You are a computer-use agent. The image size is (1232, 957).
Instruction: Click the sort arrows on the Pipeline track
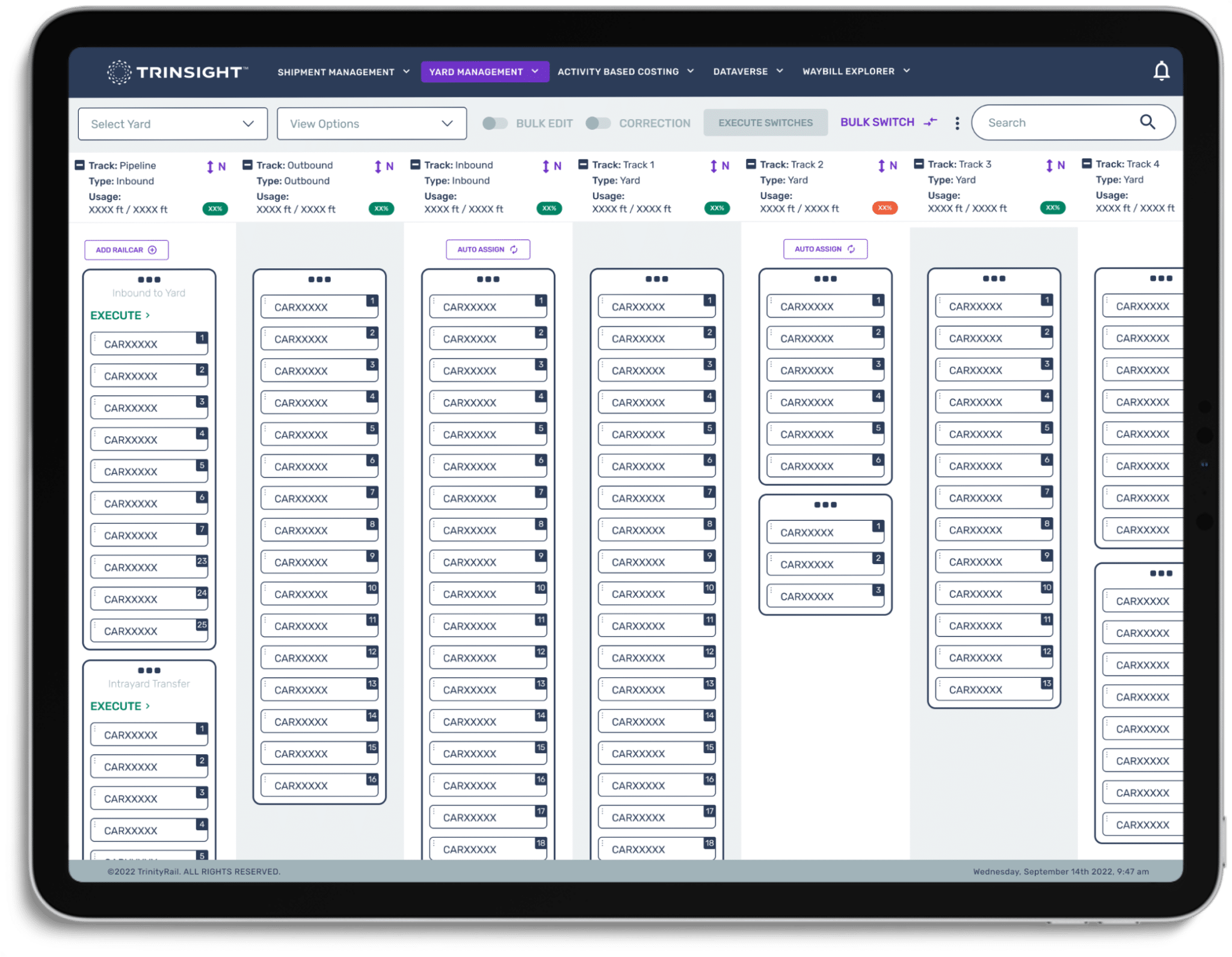210,167
